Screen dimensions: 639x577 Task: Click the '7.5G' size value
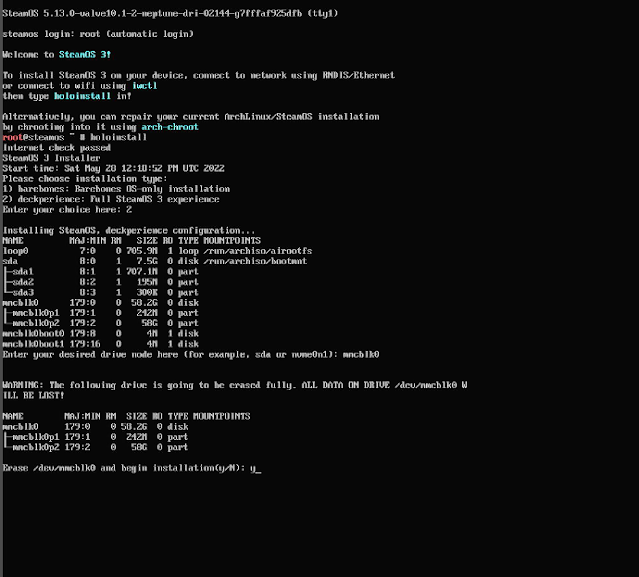coord(147,261)
